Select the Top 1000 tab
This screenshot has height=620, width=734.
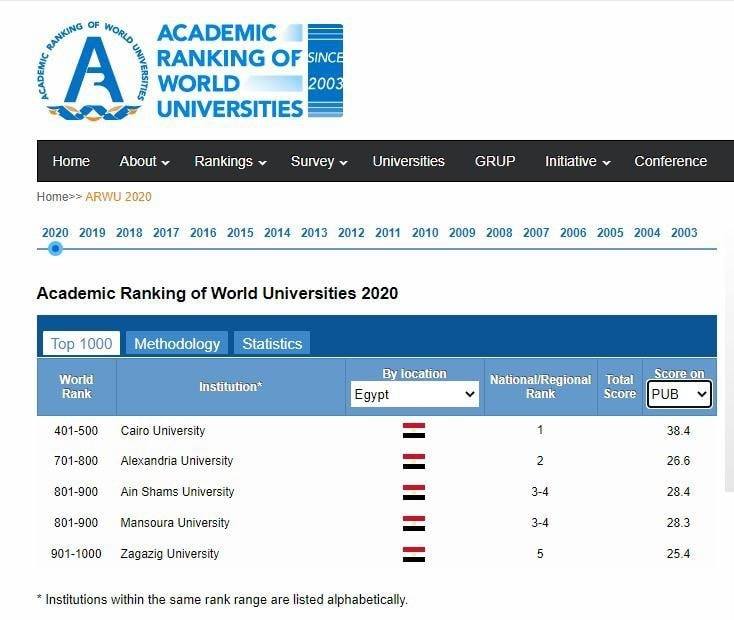[81, 344]
